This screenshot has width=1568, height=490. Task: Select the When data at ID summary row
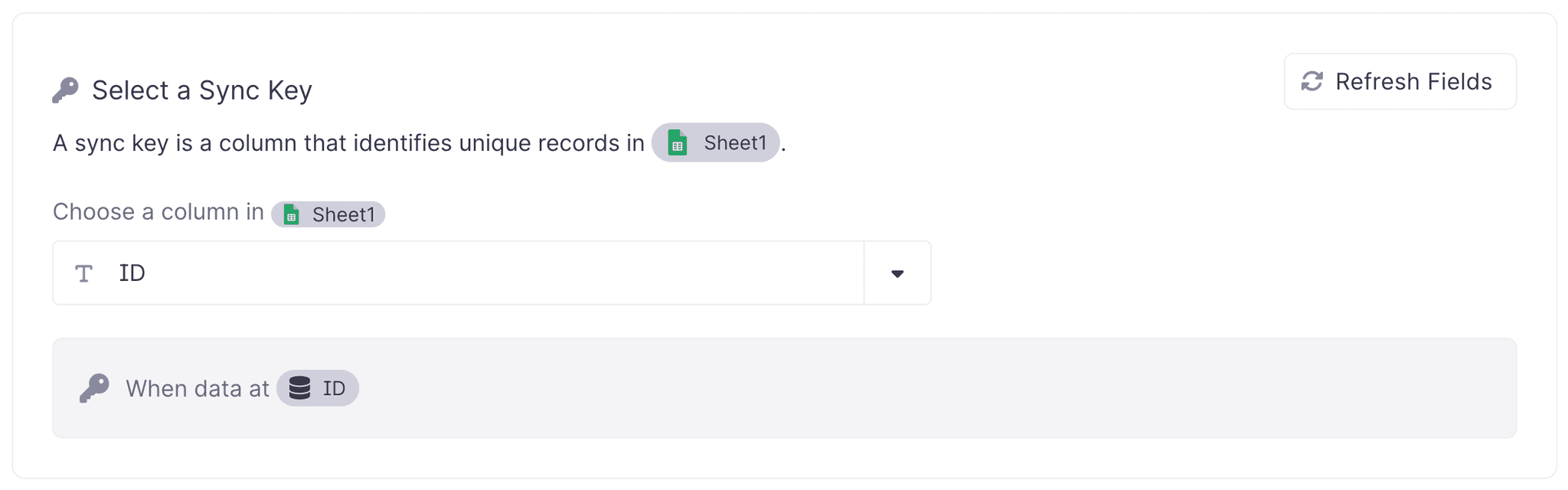click(784, 387)
